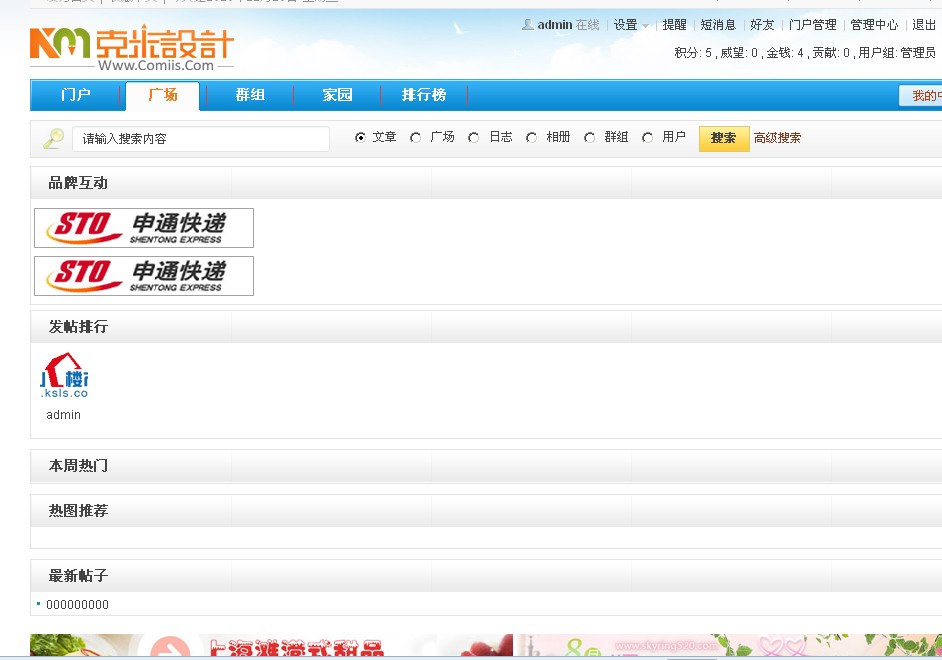Open the 群组 navigation tab
Screen dimensions: 942x660
250,95
